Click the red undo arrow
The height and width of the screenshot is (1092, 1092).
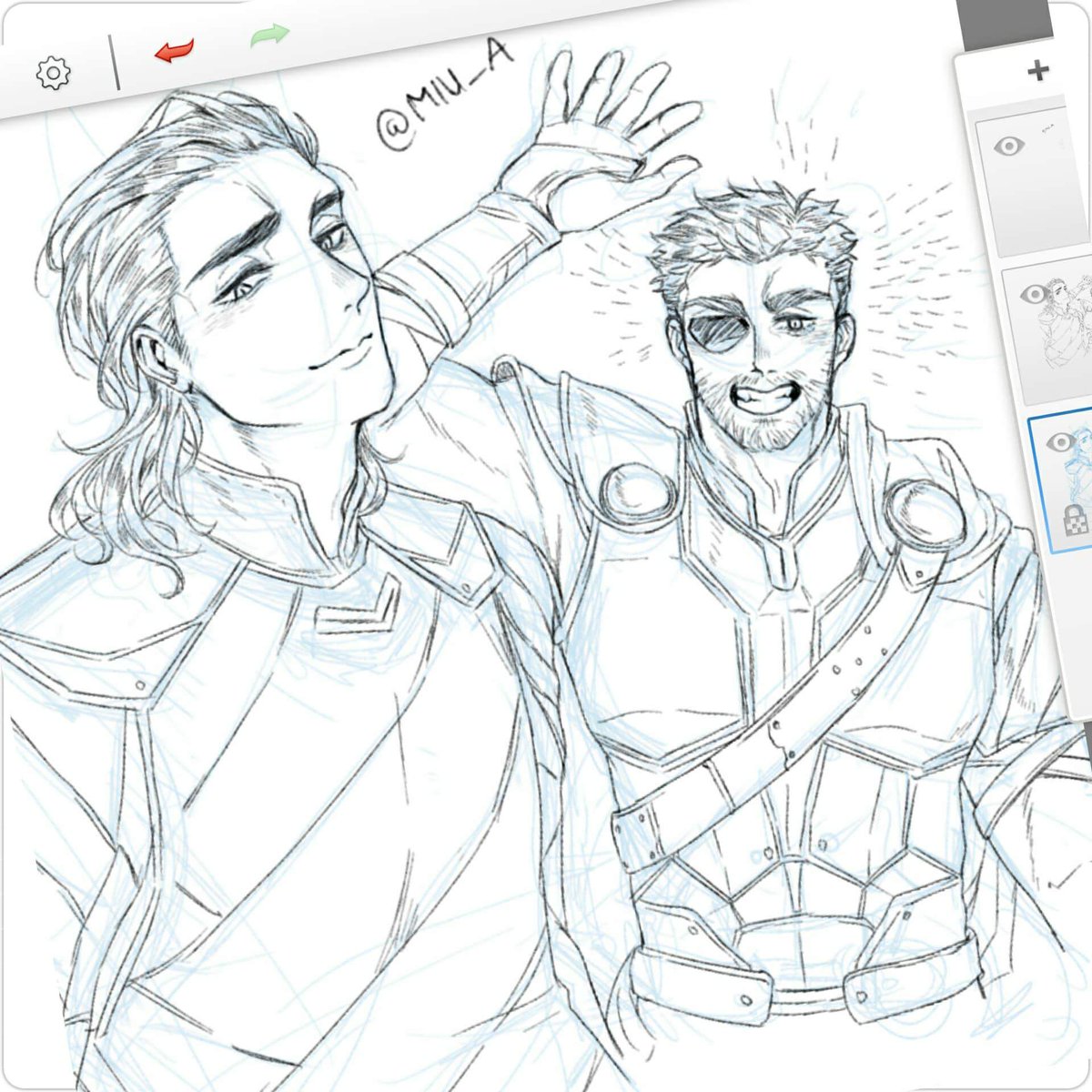pos(174,51)
